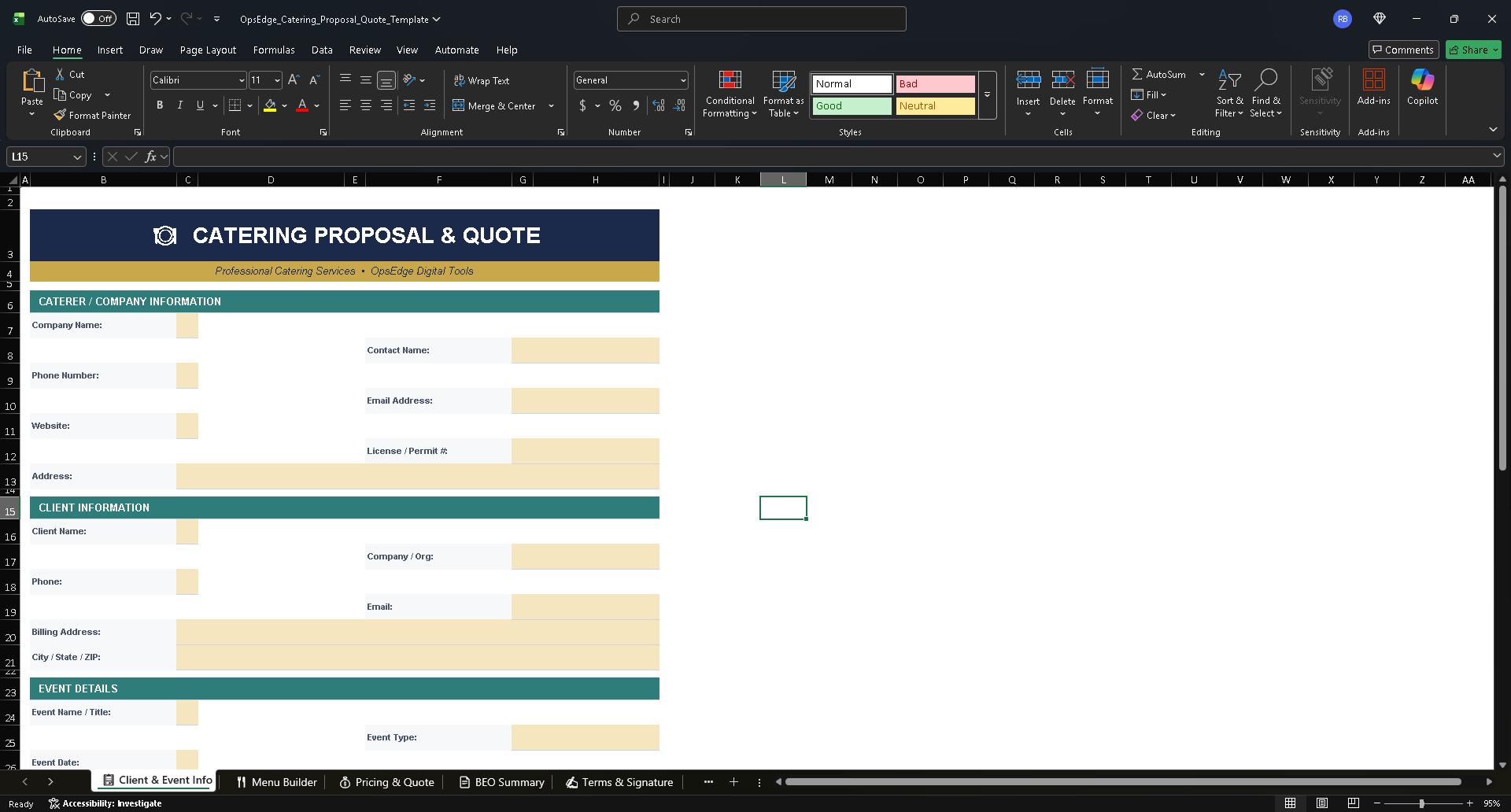Viewport: 1511px width, 812px height.
Task: Switch to Menu Builder sheet
Action: (x=277, y=782)
